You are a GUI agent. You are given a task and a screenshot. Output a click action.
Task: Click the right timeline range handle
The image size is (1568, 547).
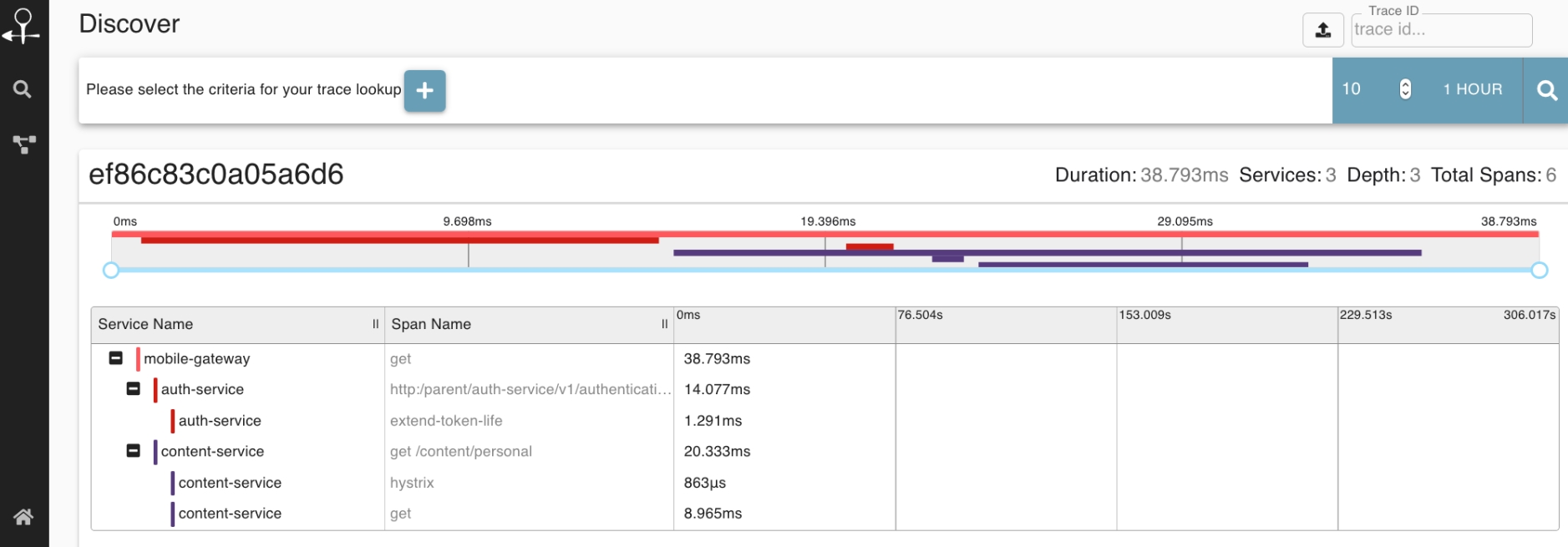(1540, 270)
